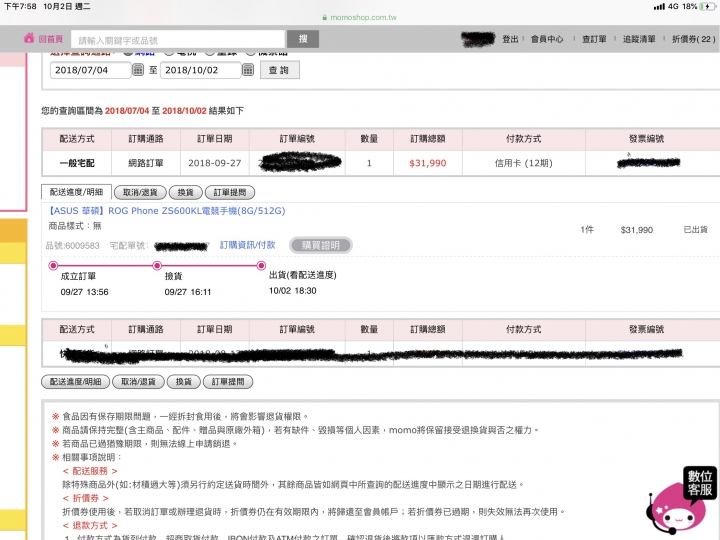Viewport: 720px width, 540px height.
Task: Click the 出貨 progress marker
Action: [261, 265]
